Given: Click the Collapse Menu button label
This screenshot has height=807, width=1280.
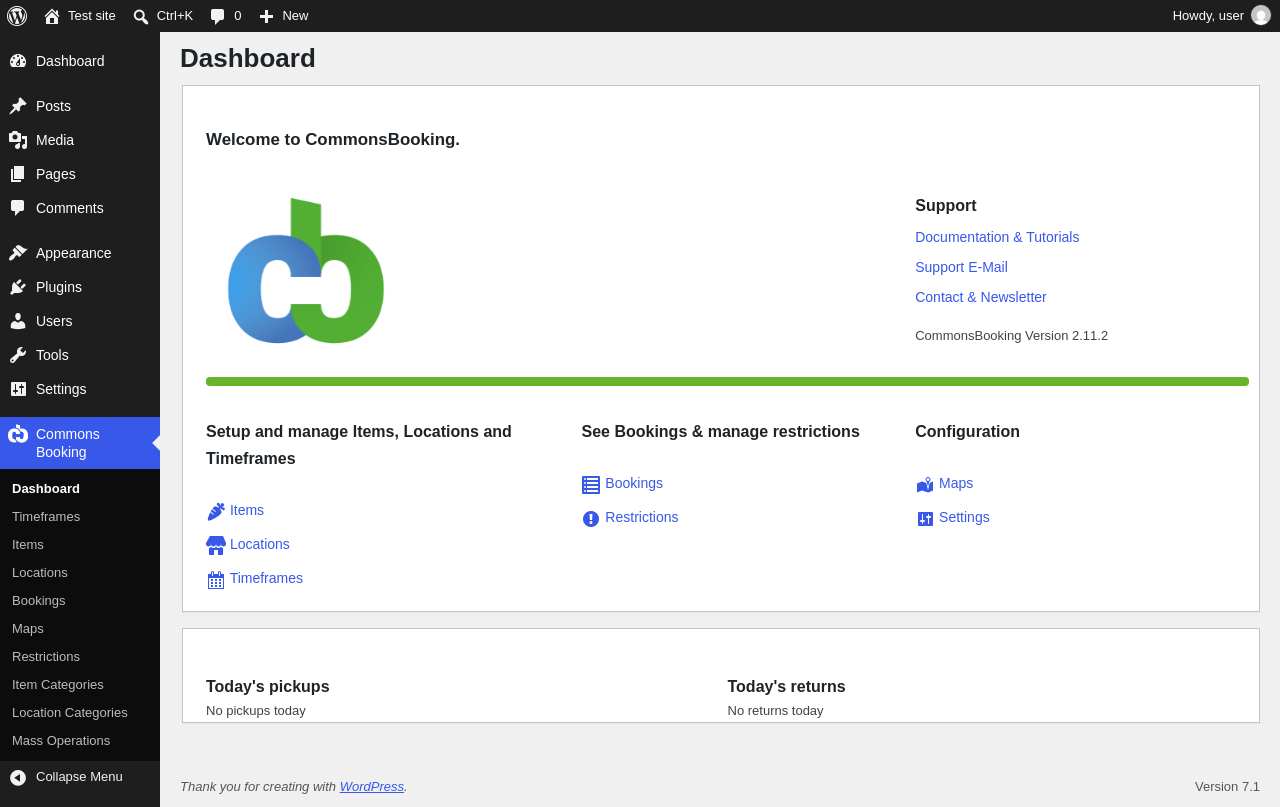Looking at the screenshot, I should pos(79,777).
